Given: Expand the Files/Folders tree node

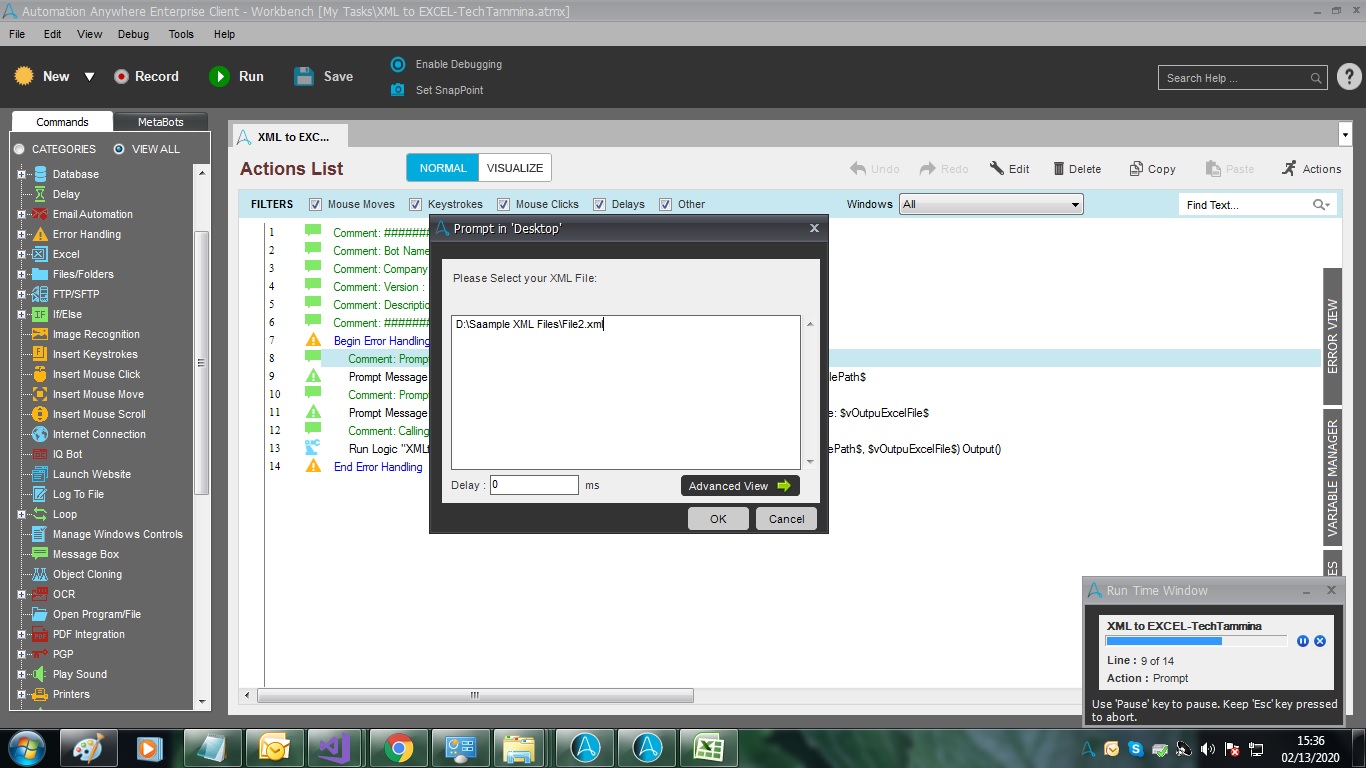Looking at the screenshot, I should (21, 274).
